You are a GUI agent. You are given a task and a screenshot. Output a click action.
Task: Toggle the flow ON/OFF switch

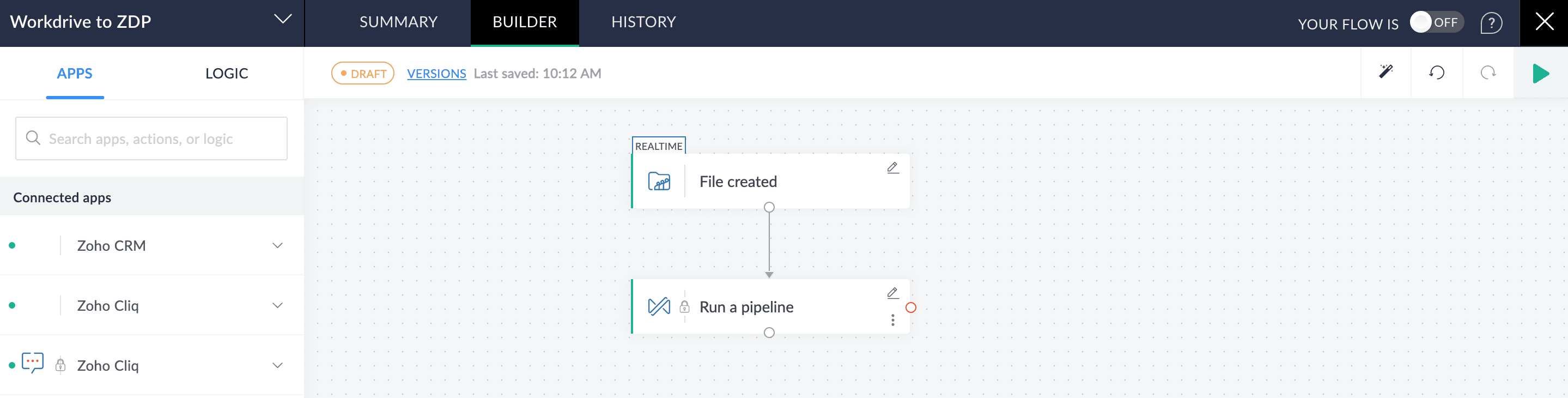[x=1436, y=22]
